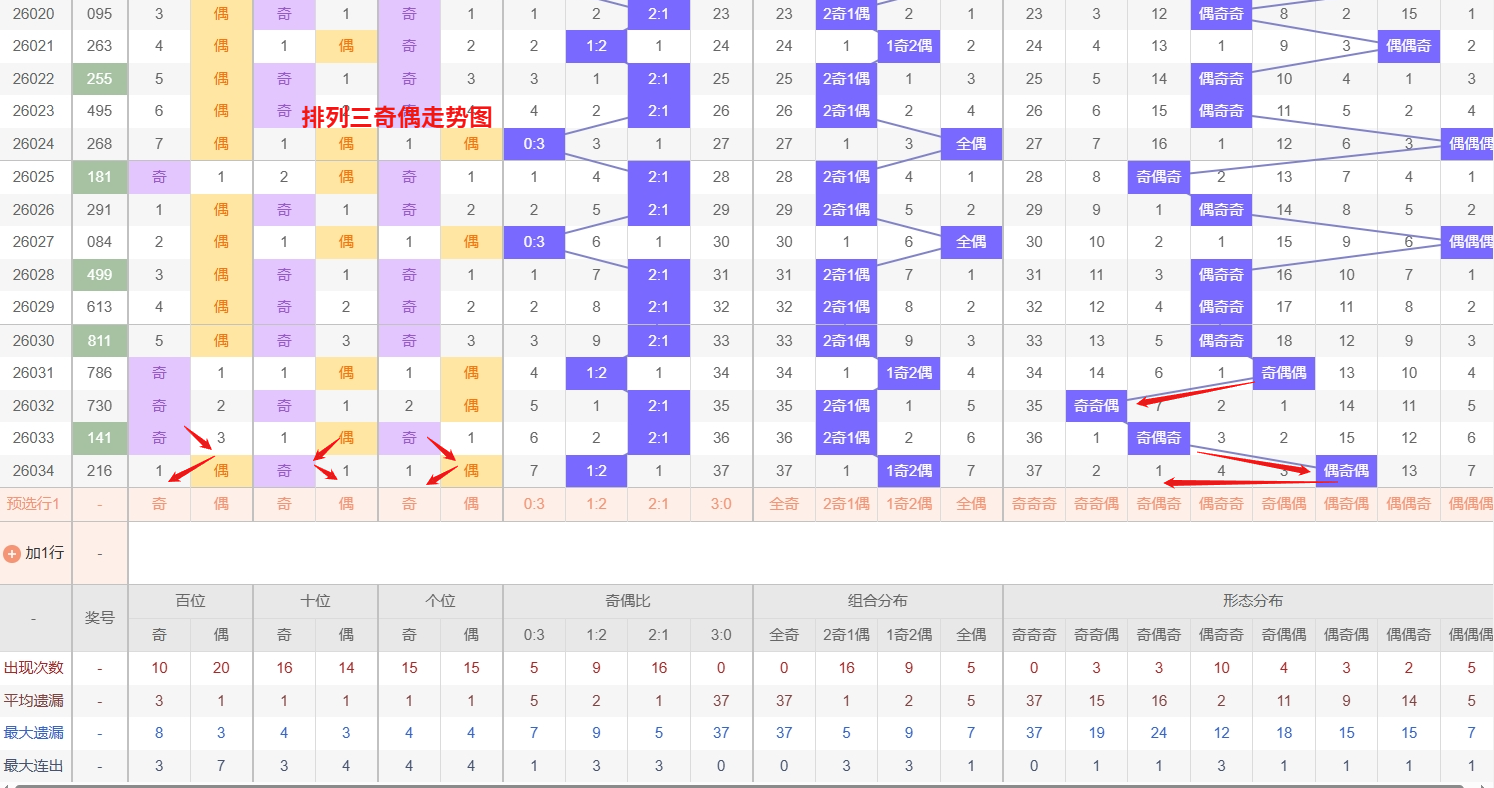Viewport: 1494px width, 788px height.
Task: Select 2奇1偶 in the 预选行1 row
Action: tap(846, 504)
